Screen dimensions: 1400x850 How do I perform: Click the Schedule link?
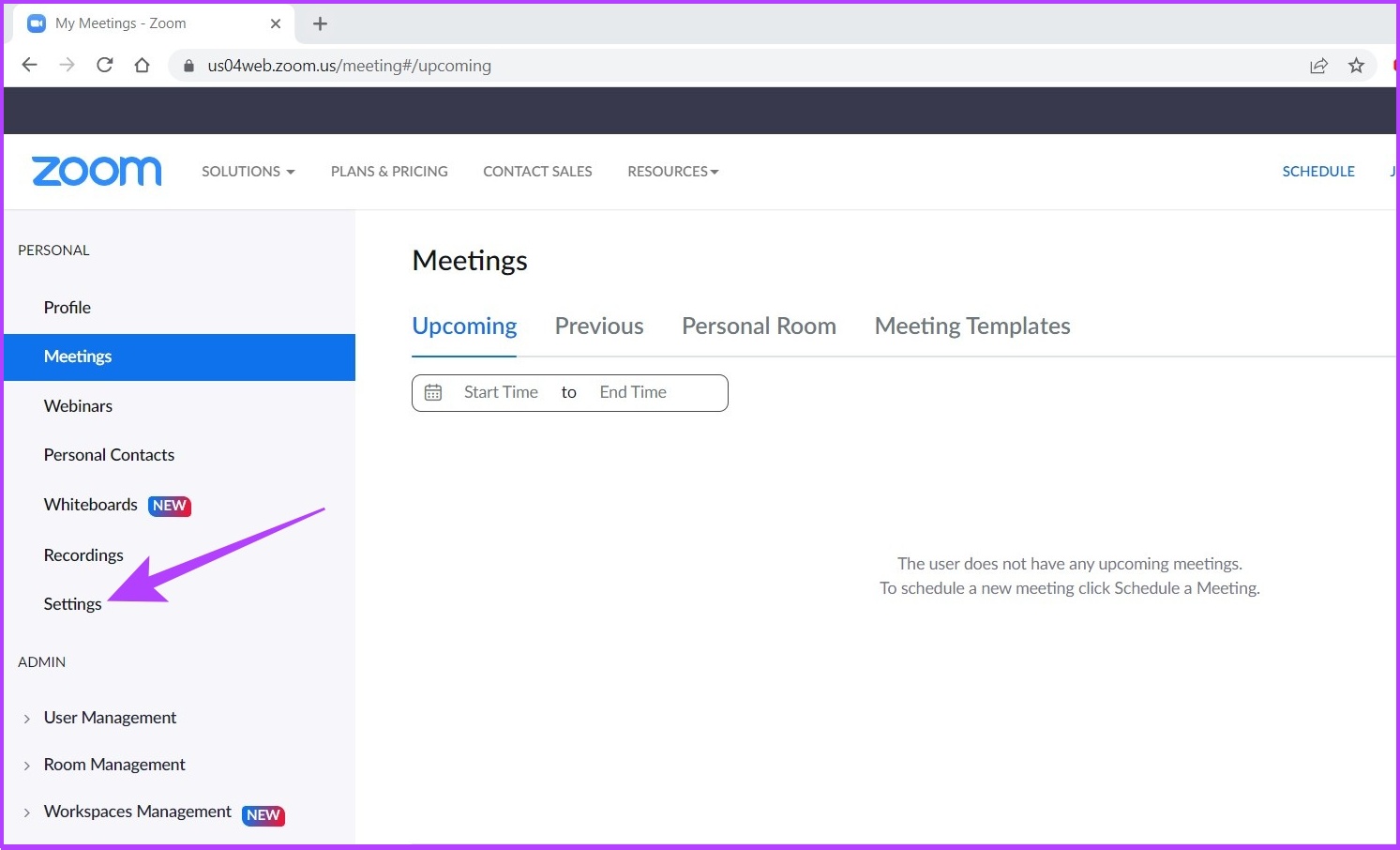(x=1318, y=172)
